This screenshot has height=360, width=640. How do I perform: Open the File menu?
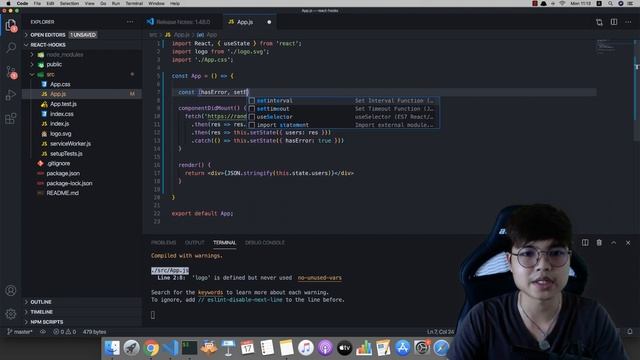pyautogui.click(x=37, y=3)
